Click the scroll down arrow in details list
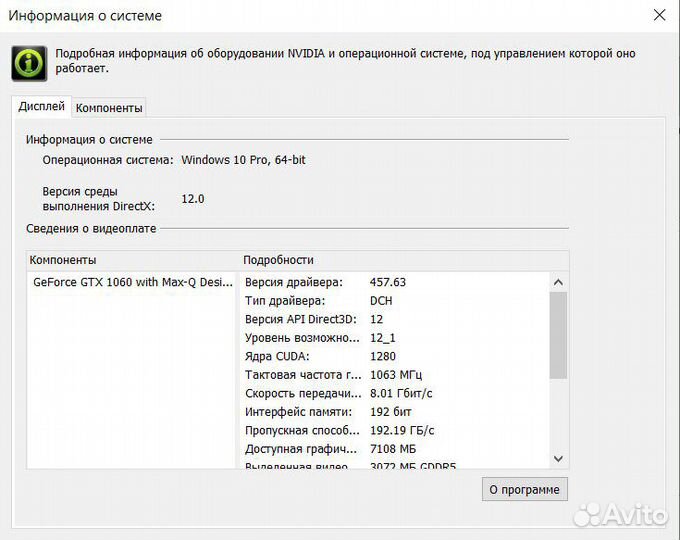680x540 pixels. point(558,458)
